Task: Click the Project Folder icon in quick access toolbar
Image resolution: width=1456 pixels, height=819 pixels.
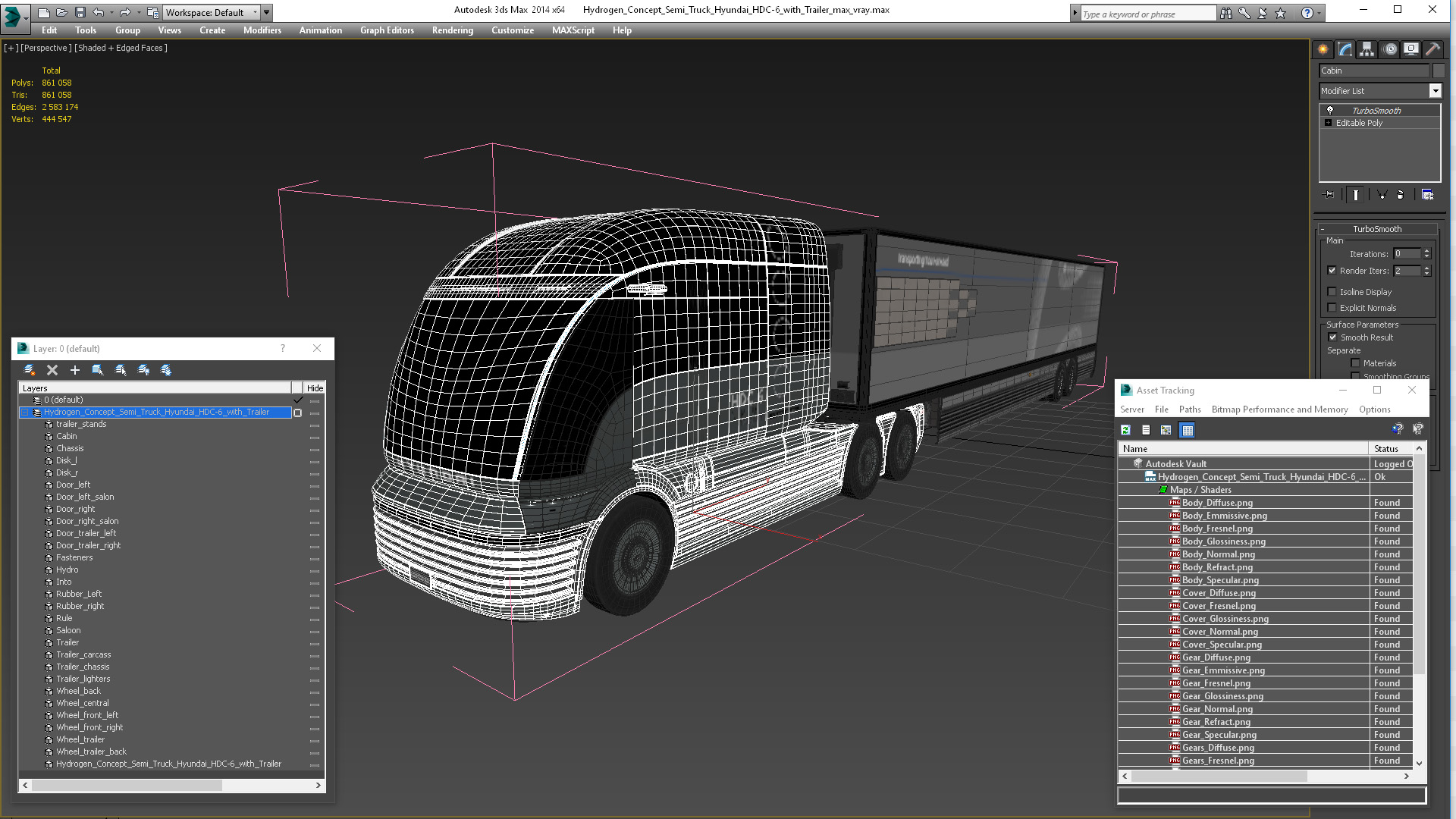Action: [x=152, y=12]
